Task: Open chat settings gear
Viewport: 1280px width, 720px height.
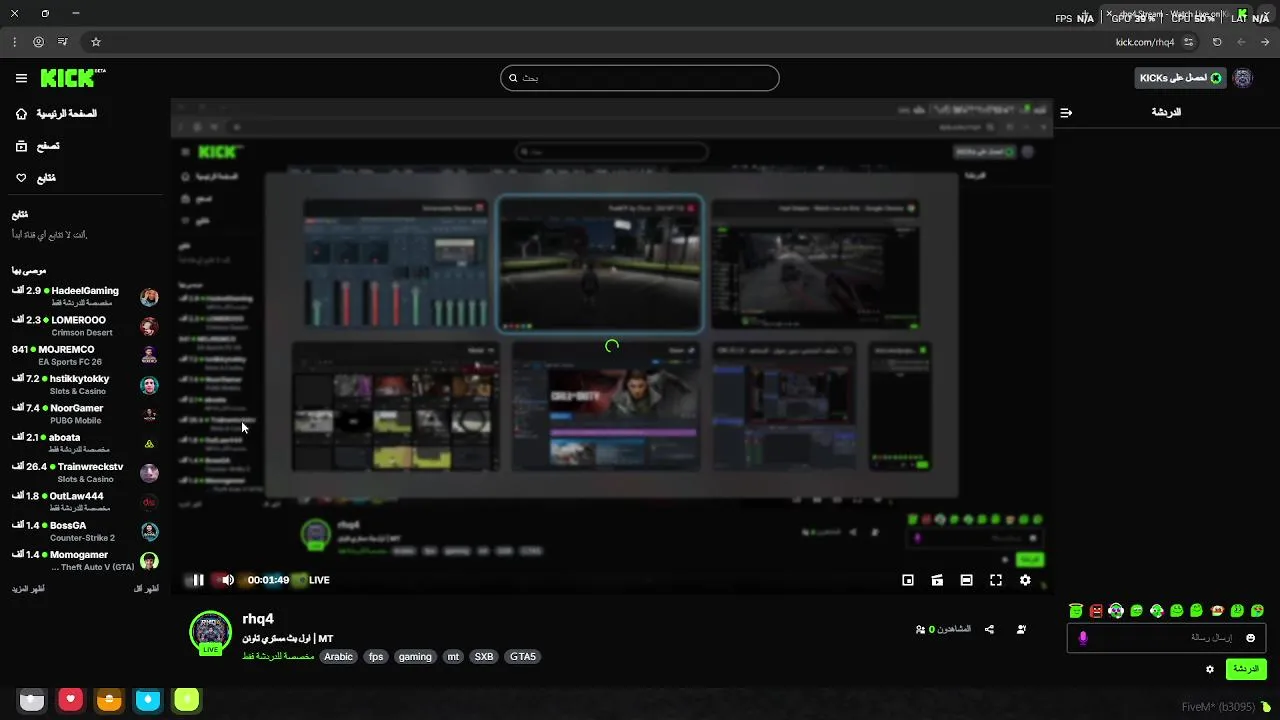Action: pyautogui.click(x=1210, y=669)
